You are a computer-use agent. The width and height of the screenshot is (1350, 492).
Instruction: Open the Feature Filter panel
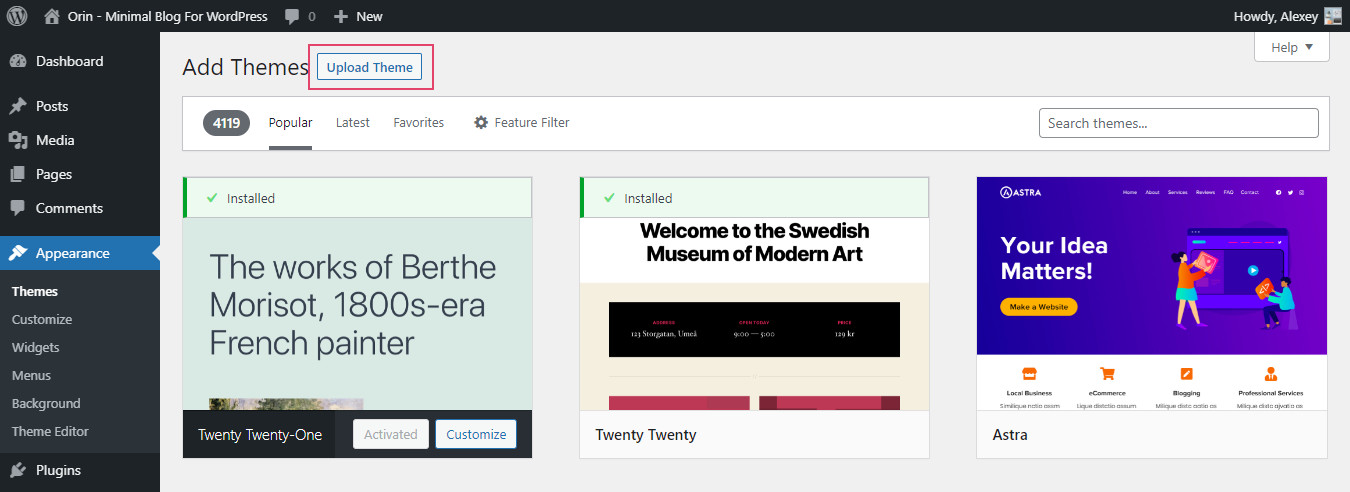[x=521, y=122]
